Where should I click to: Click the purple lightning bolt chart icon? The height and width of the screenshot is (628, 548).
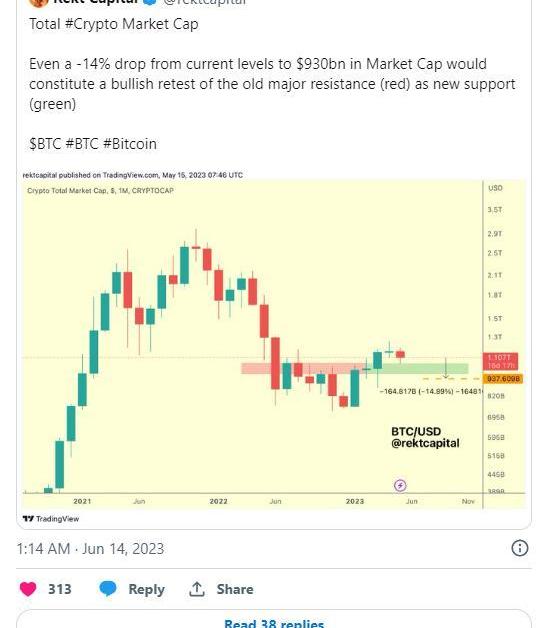(x=400, y=485)
